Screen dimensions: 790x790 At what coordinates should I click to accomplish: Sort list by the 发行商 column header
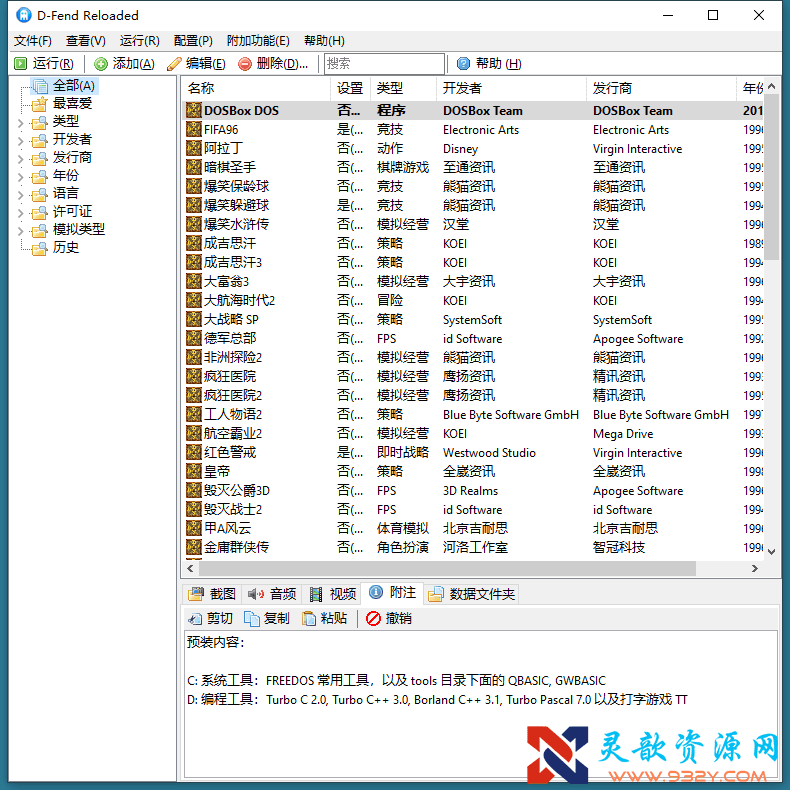(x=661, y=88)
